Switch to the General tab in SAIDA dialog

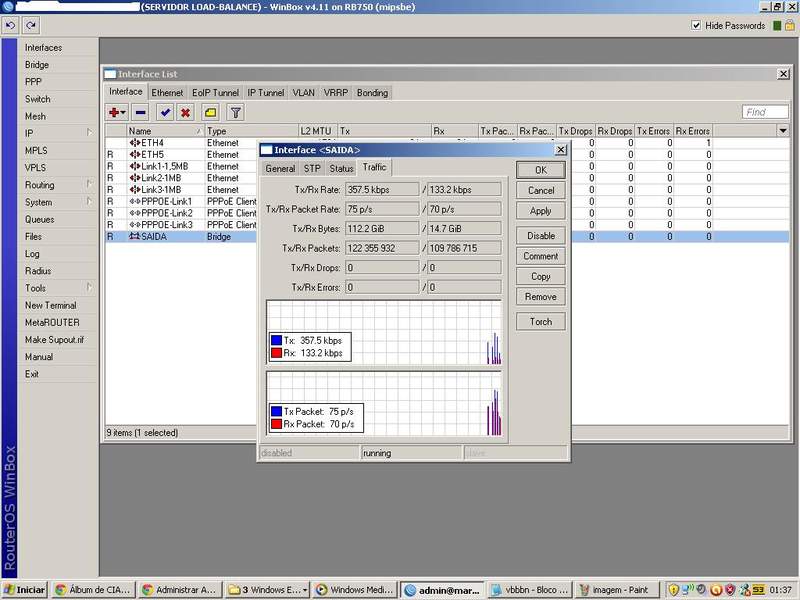pyautogui.click(x=280, y=168)
